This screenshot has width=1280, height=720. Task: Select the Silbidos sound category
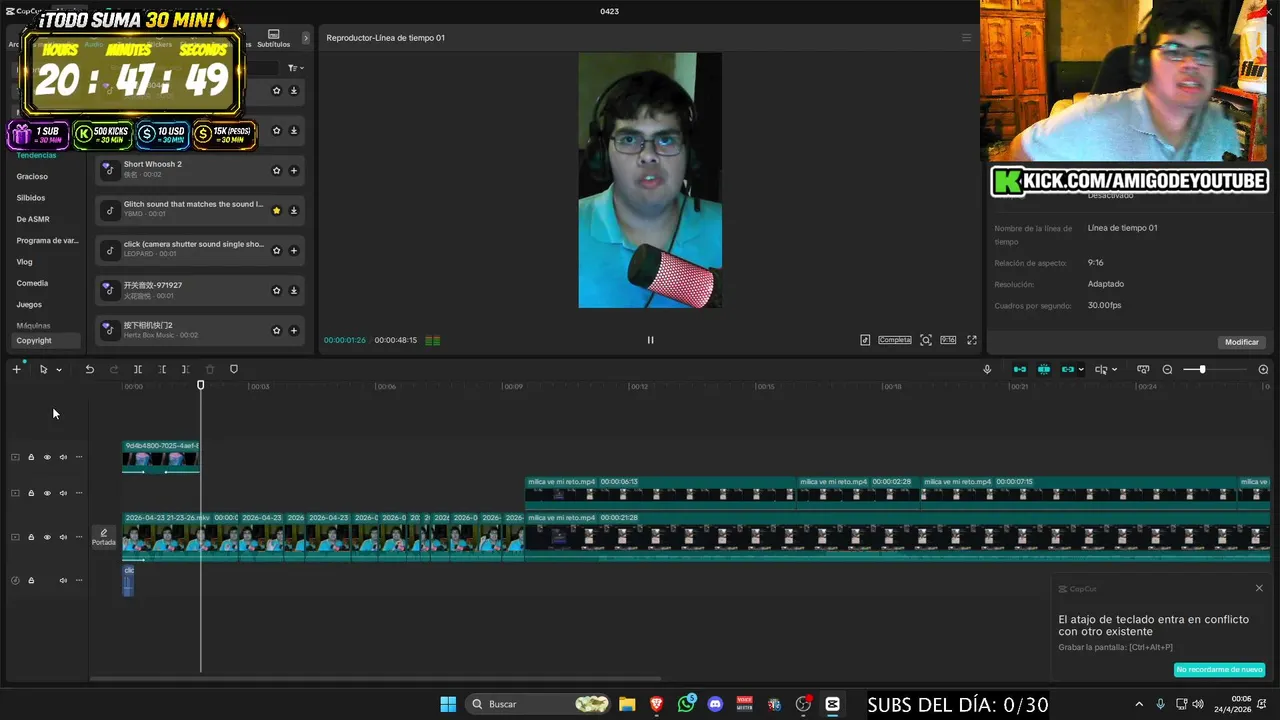pyautogui.click(x=31, y=198)
